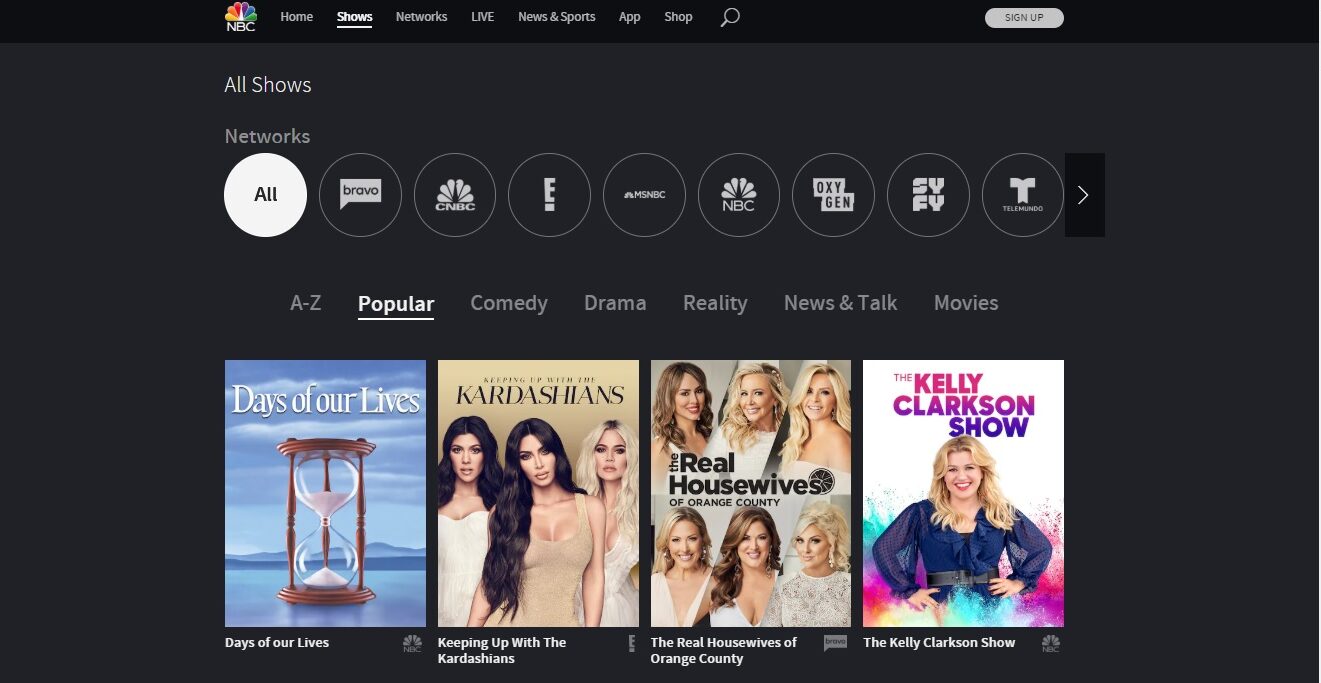Image resolution: width=1321 pixels, height=683 pixels.
Task: Click the Days of our Lives title link
Action: 277,643
